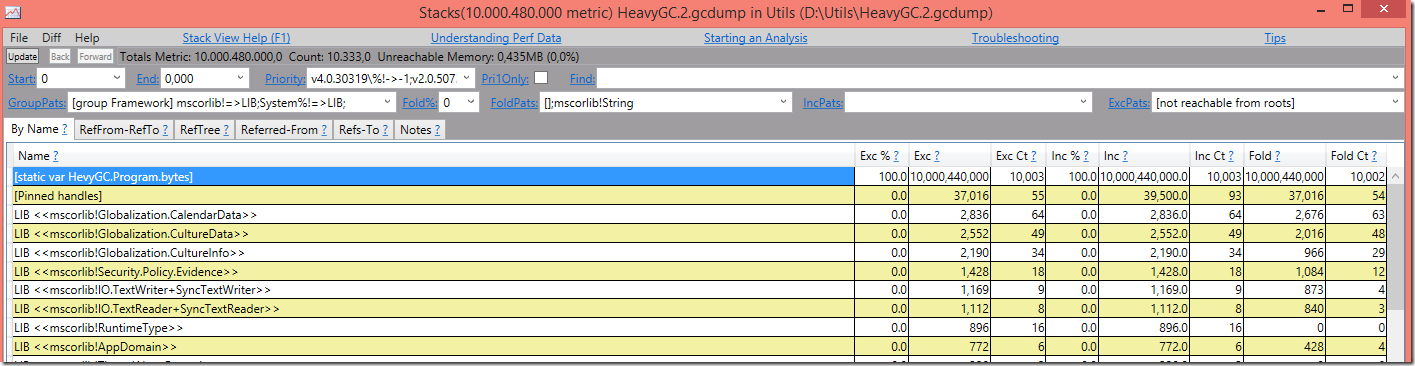
Task: Click the GroupPats label link
Action: pos(38,102)
